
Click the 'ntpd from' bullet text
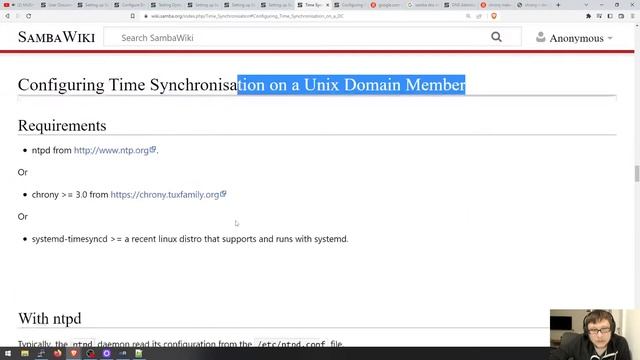pyautogui.click(x=51, y=150)
